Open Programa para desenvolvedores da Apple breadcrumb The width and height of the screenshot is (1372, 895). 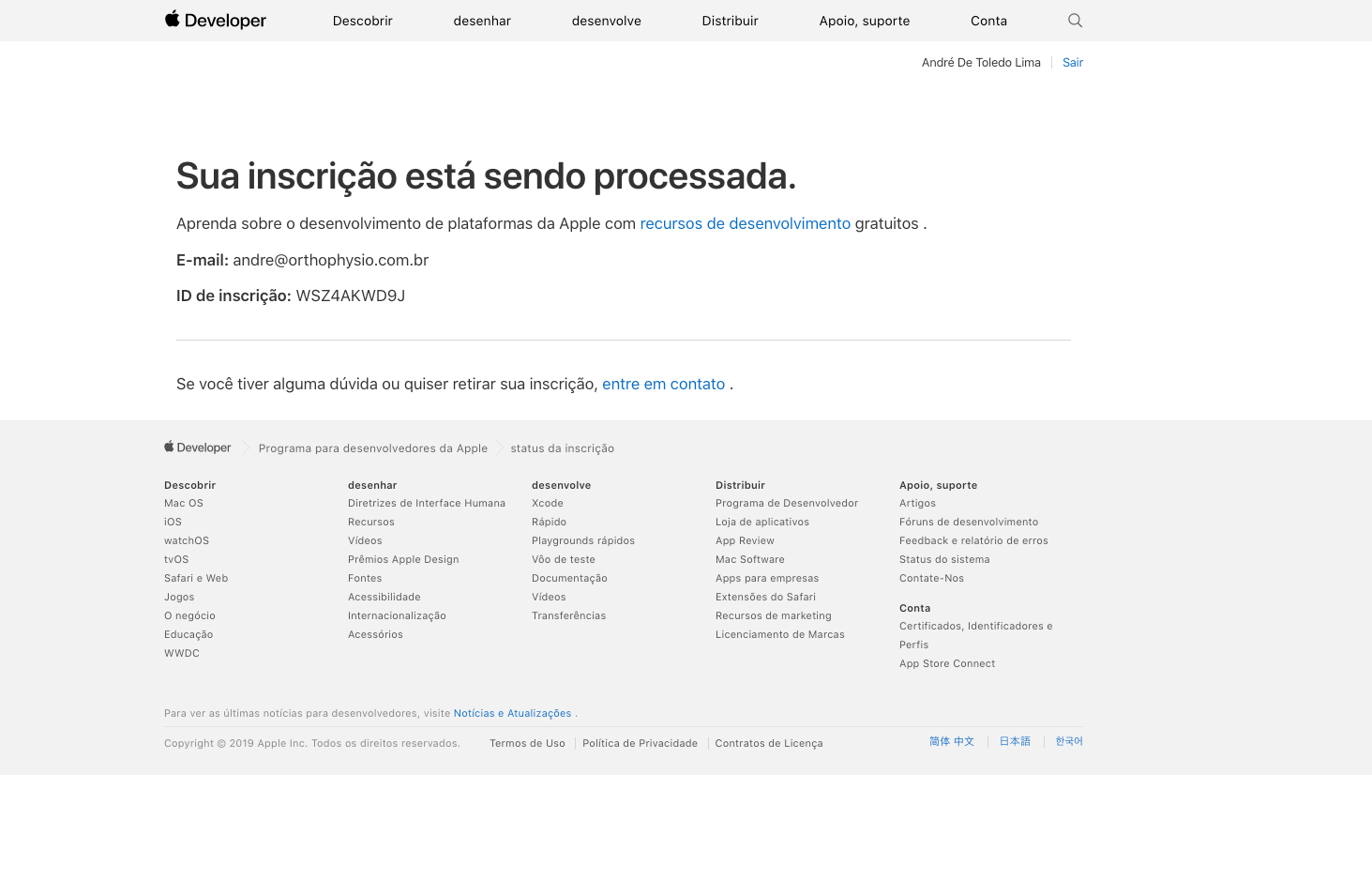pyautogui.click(x=373, y=448)
